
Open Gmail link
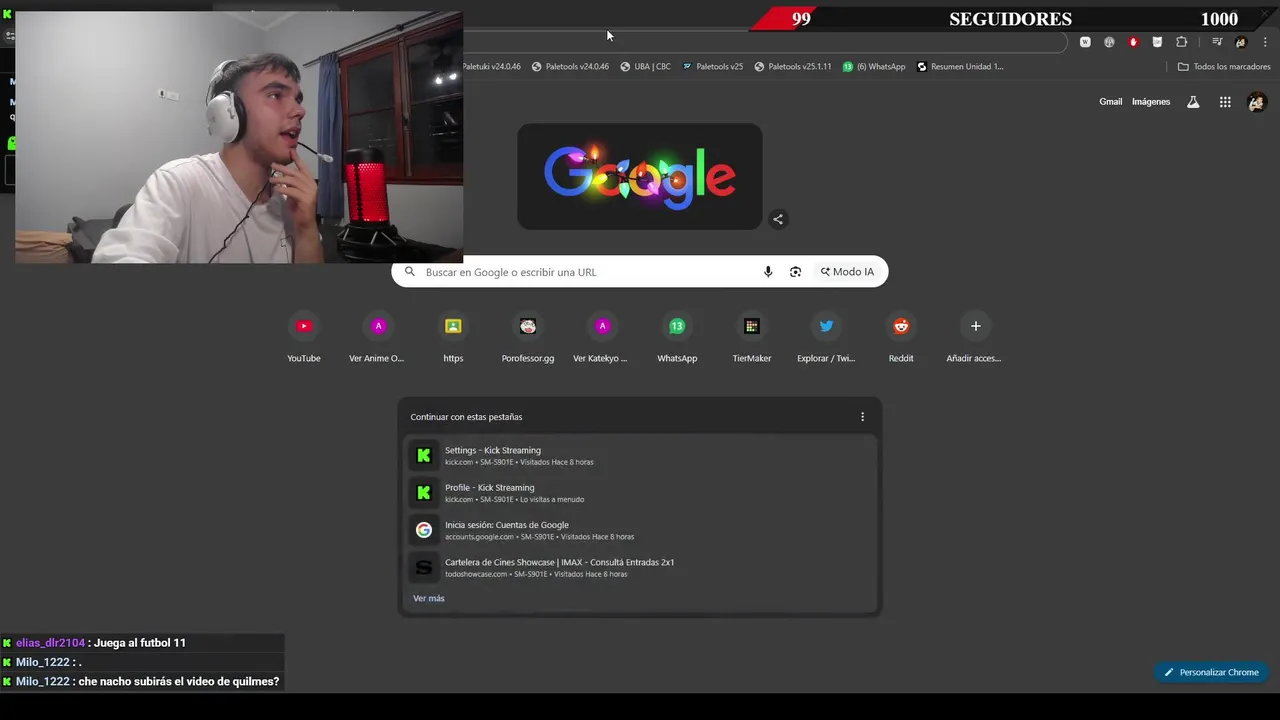coord(1111,102)
